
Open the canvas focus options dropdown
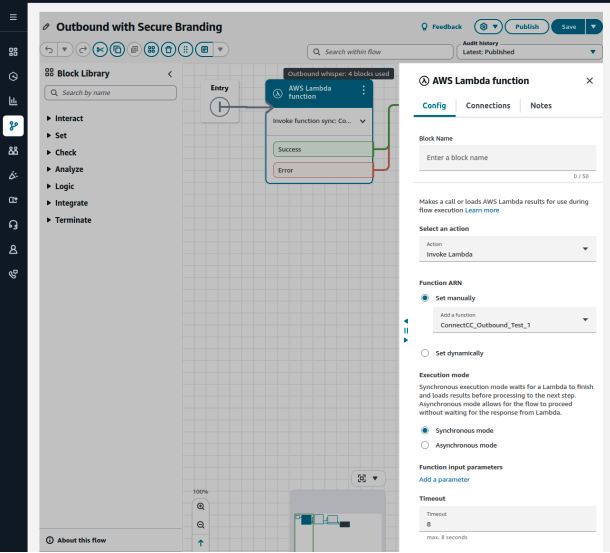tap(375, 479)
